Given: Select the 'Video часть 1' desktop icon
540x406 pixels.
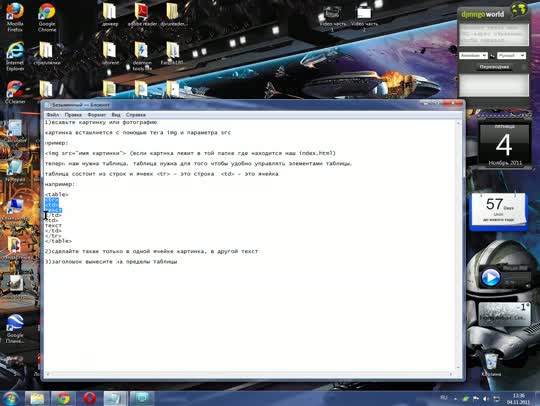Looking at the screenshot, I should pyautogui.click(x=332, y=18).
